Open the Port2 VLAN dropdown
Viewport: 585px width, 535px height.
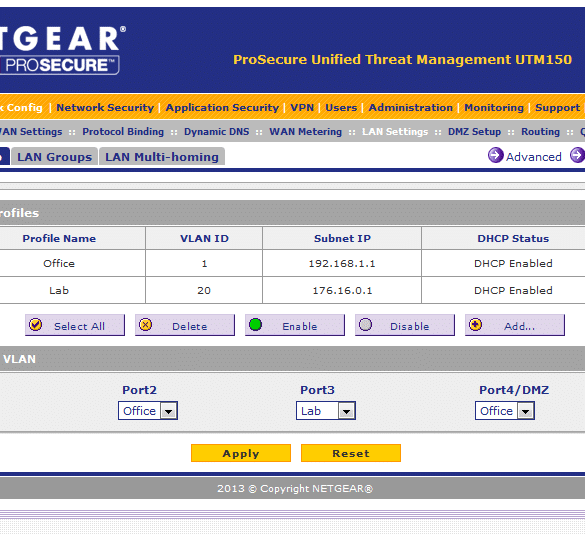(148, 411)
